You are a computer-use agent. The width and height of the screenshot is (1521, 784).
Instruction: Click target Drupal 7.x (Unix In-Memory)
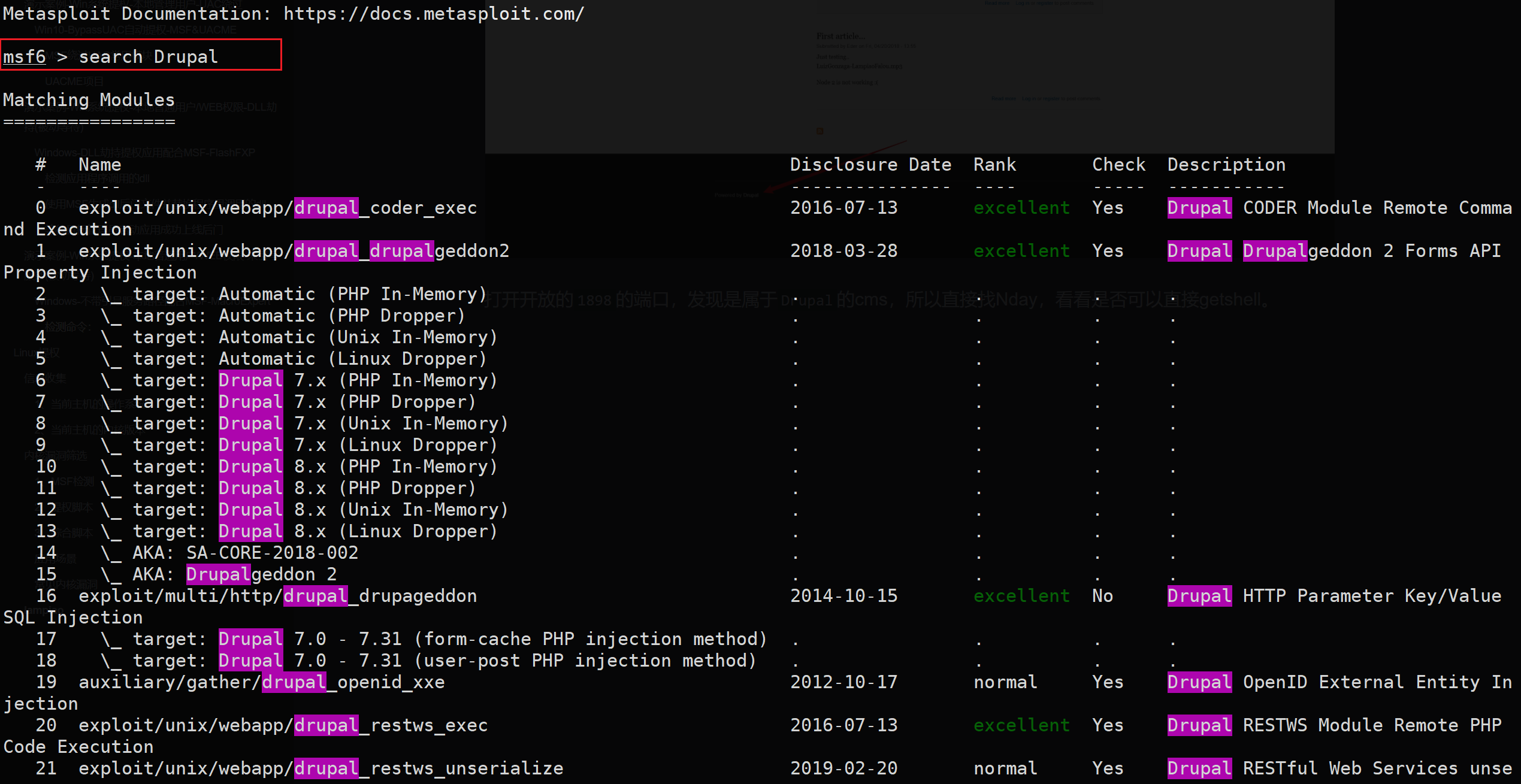[x=320, y=423]
